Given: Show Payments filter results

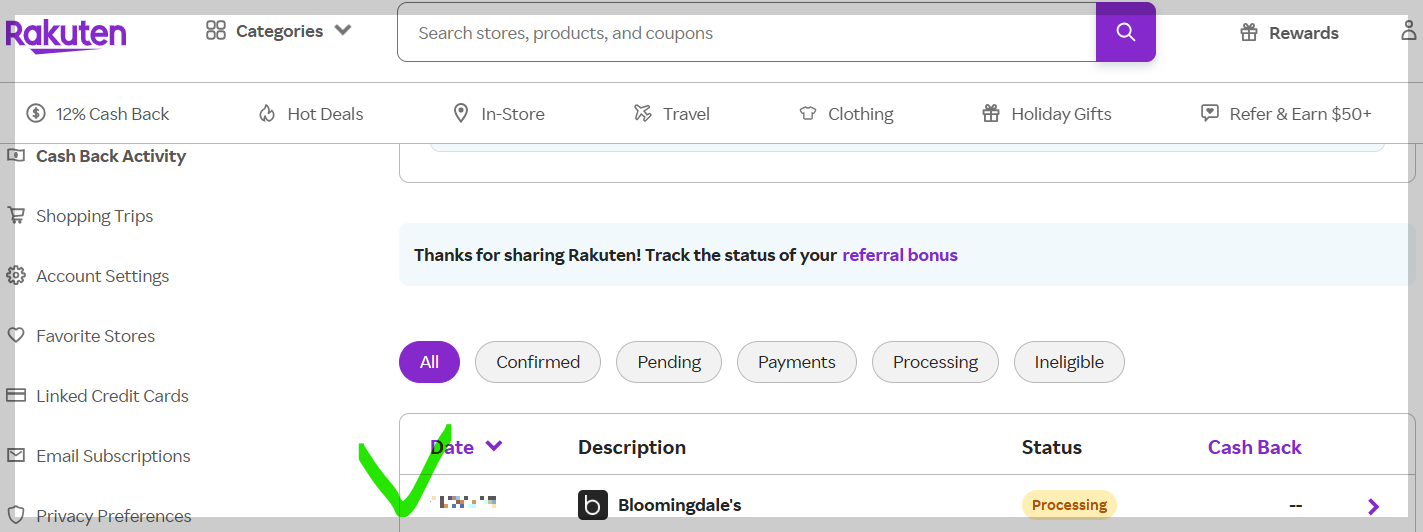Looking at the screenshot, I should click(796, 362).
